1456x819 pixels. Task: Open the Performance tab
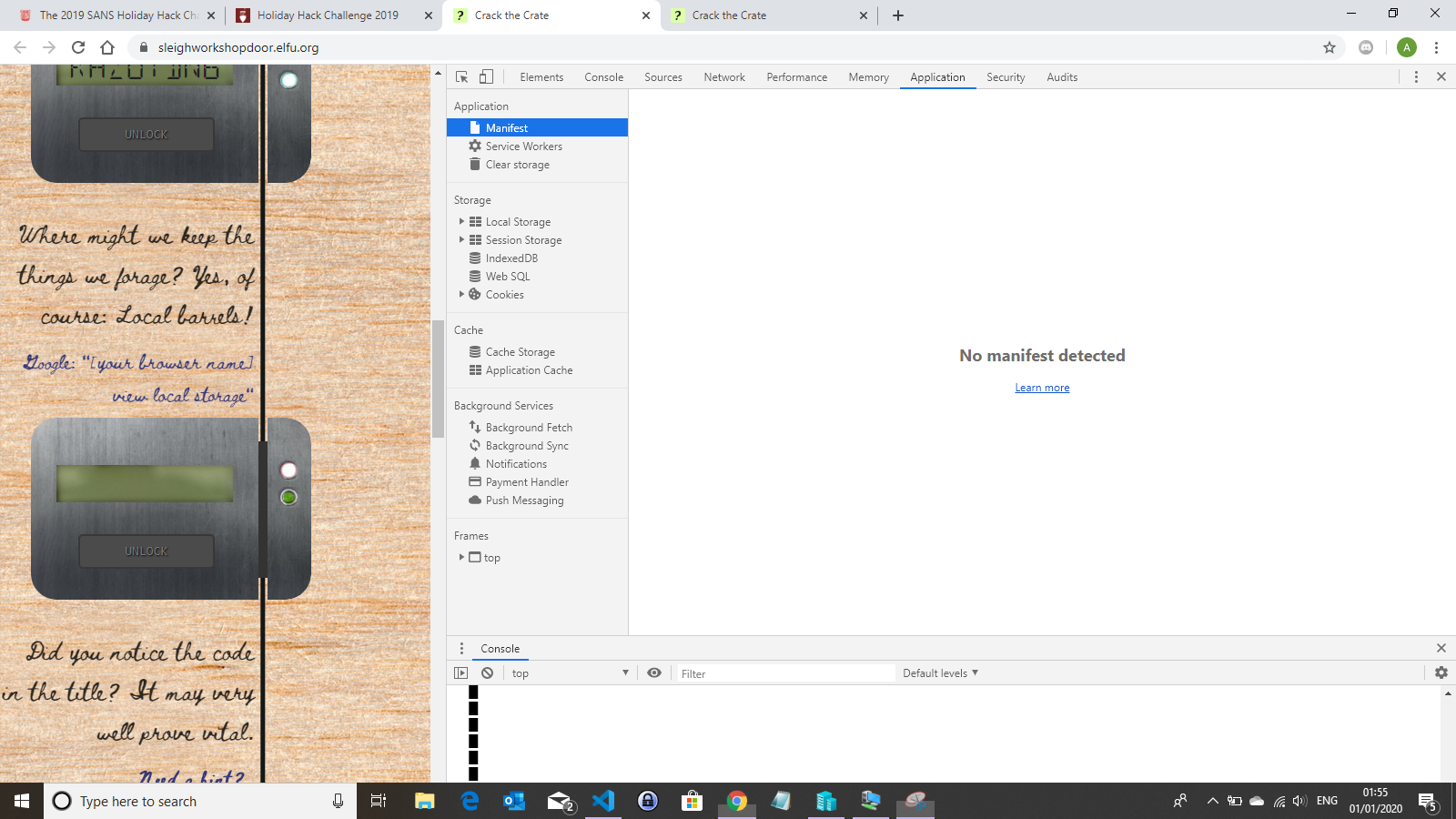(x=797, y=77)
